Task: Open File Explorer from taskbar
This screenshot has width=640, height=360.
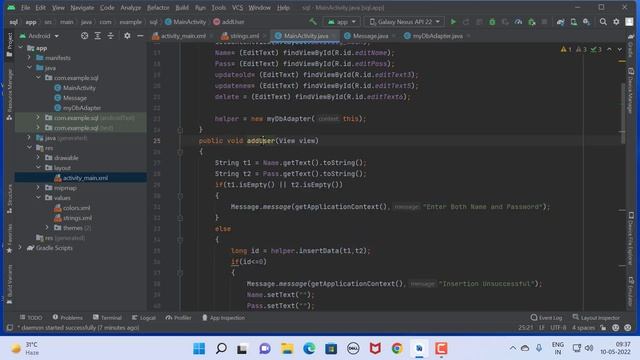Action: click(x=287, y=349)
